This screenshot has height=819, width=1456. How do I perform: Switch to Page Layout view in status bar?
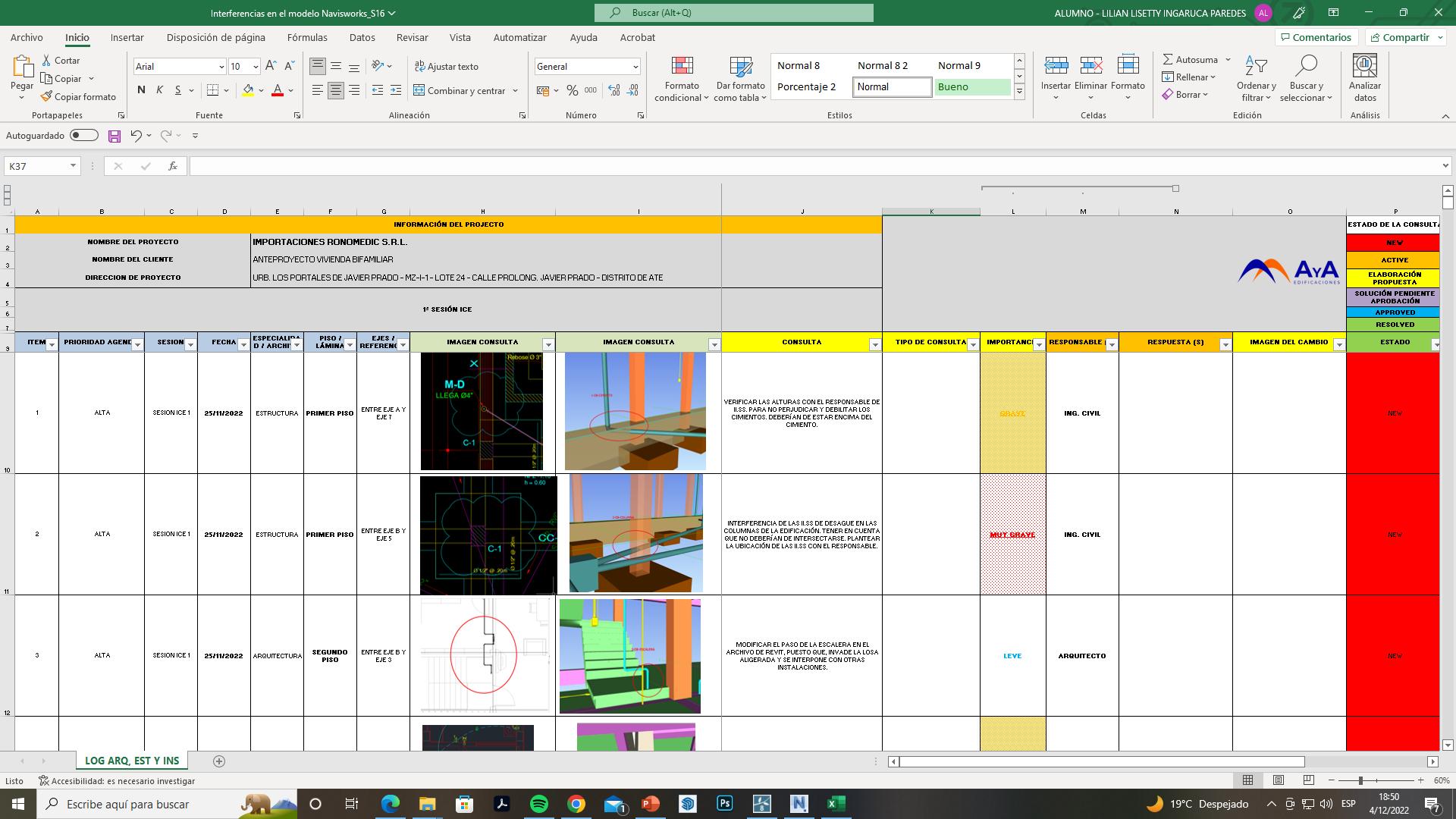tap(1279, 780)
